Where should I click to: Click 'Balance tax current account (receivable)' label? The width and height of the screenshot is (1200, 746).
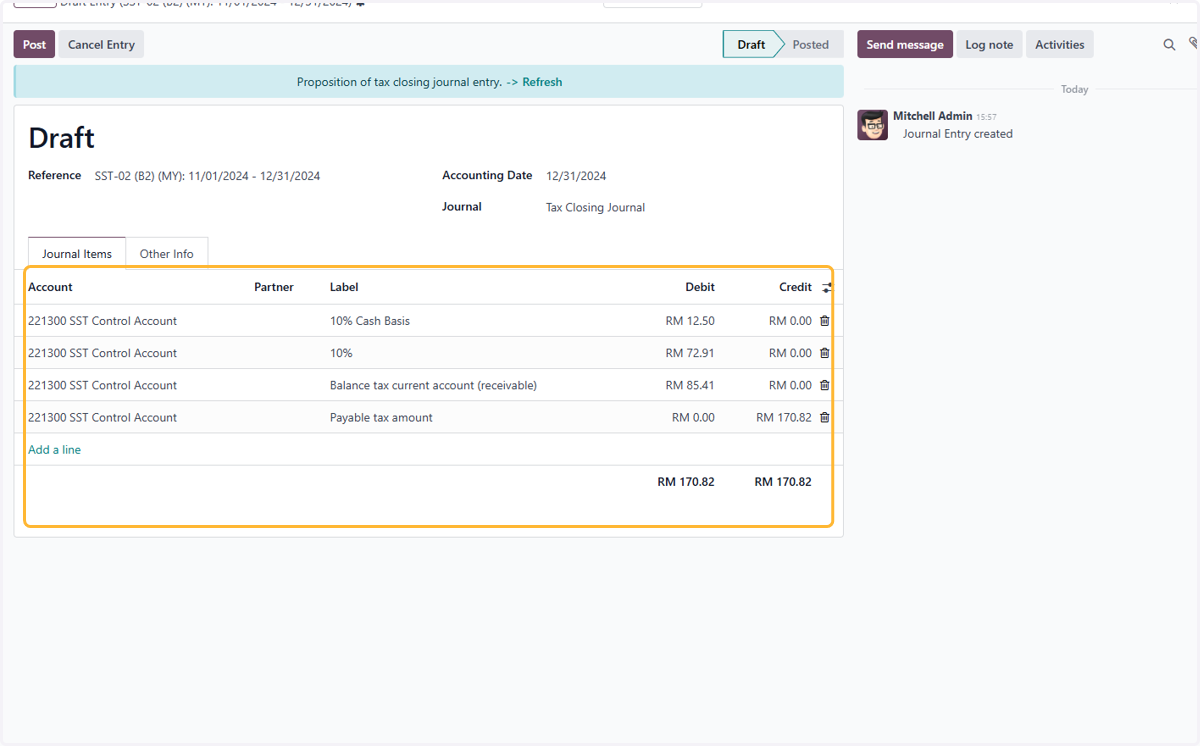point(433,385)
